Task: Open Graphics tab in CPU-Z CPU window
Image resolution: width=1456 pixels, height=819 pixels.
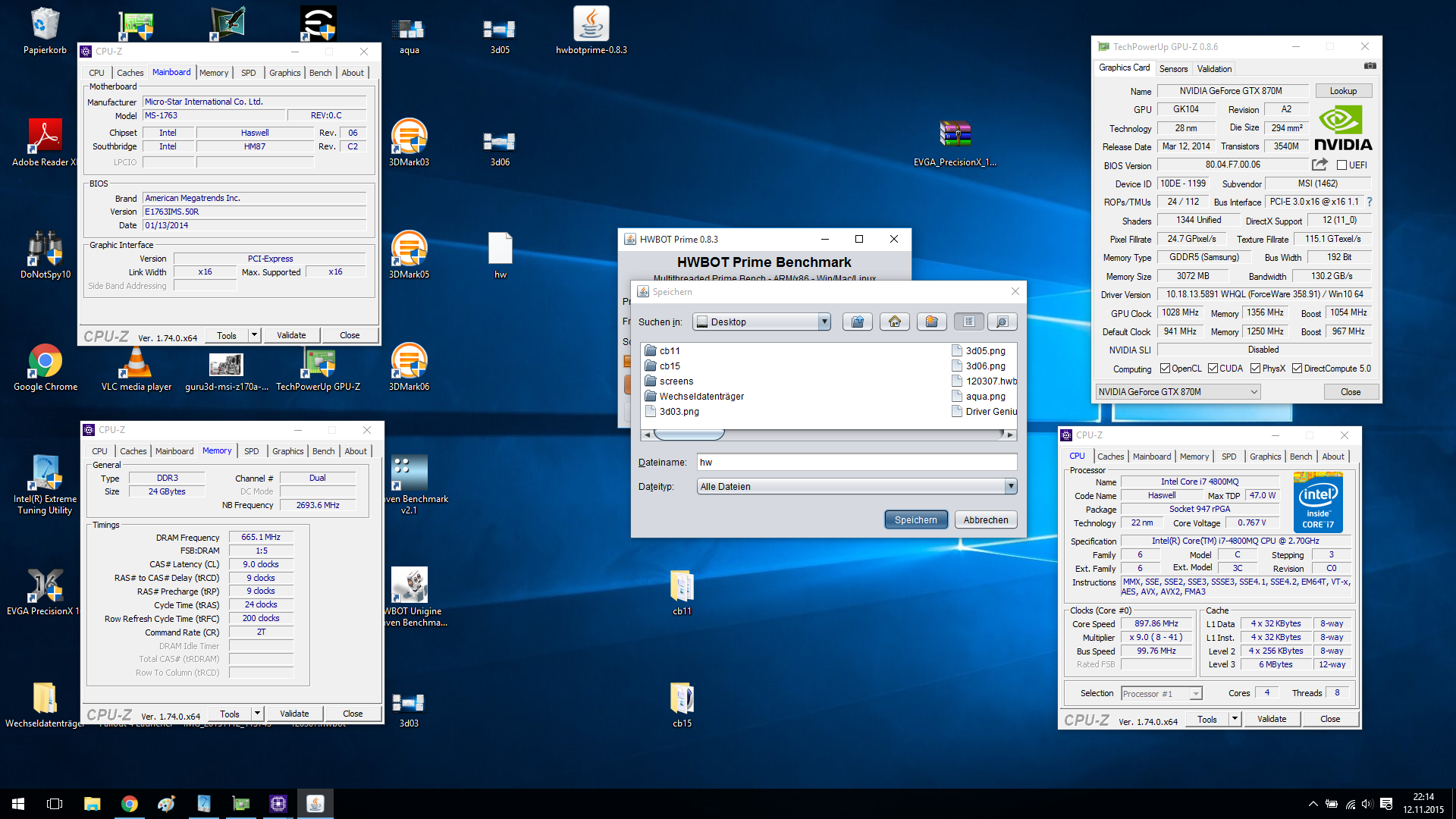Action: click(x=1265, y=457)
